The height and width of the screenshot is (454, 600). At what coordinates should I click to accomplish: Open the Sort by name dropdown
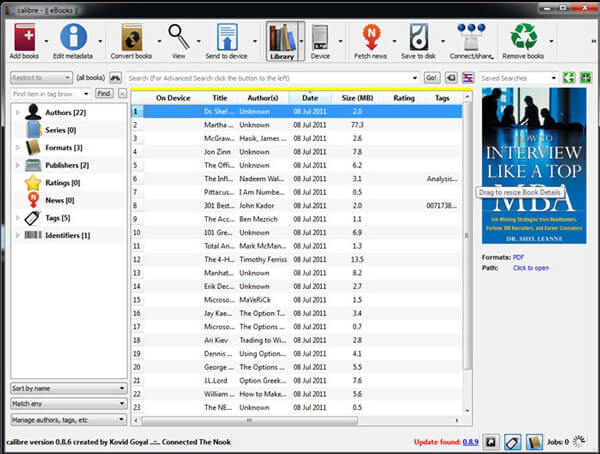[x=67, y=387]
